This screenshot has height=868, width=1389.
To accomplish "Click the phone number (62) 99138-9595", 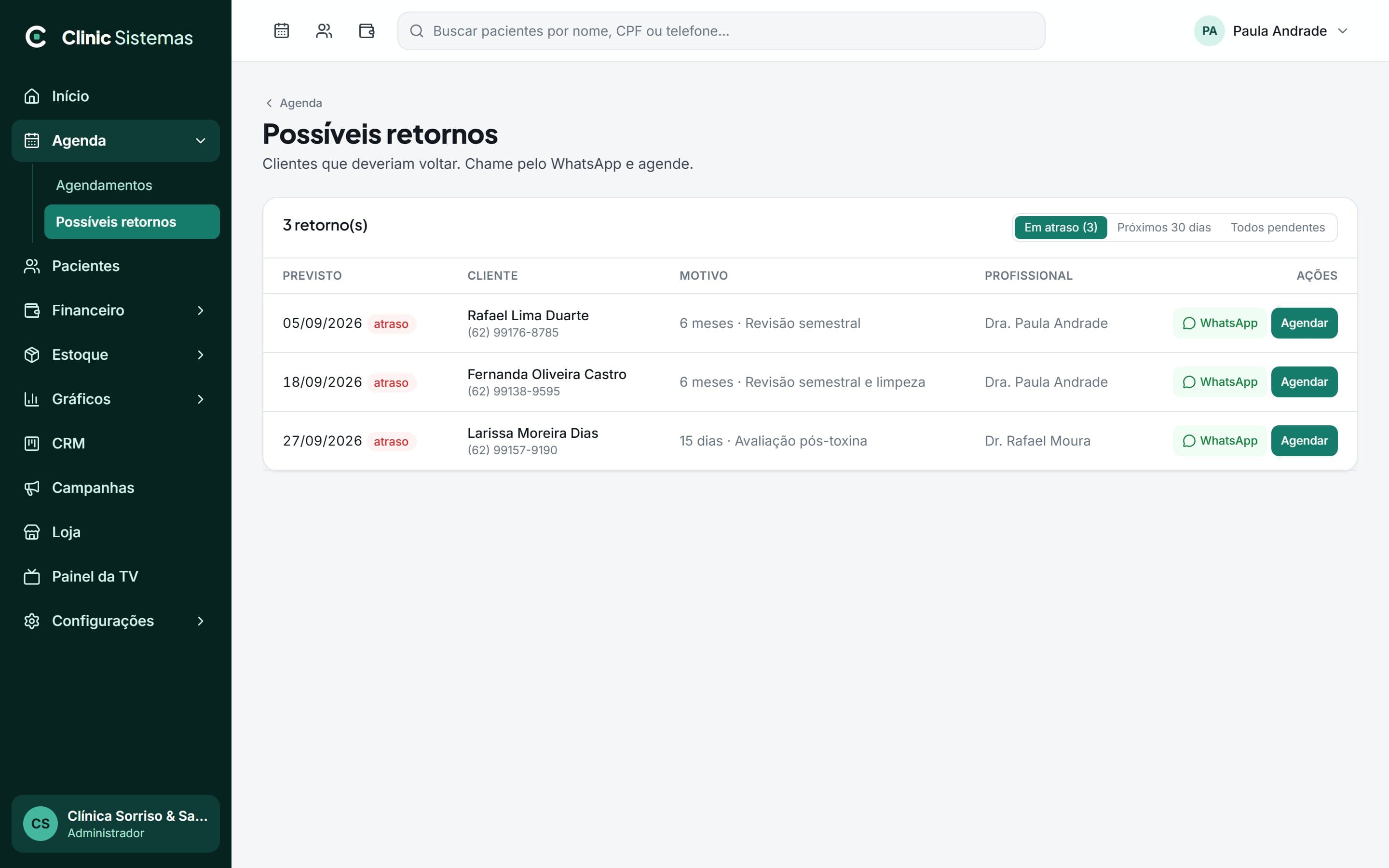I will coord(513,392).
